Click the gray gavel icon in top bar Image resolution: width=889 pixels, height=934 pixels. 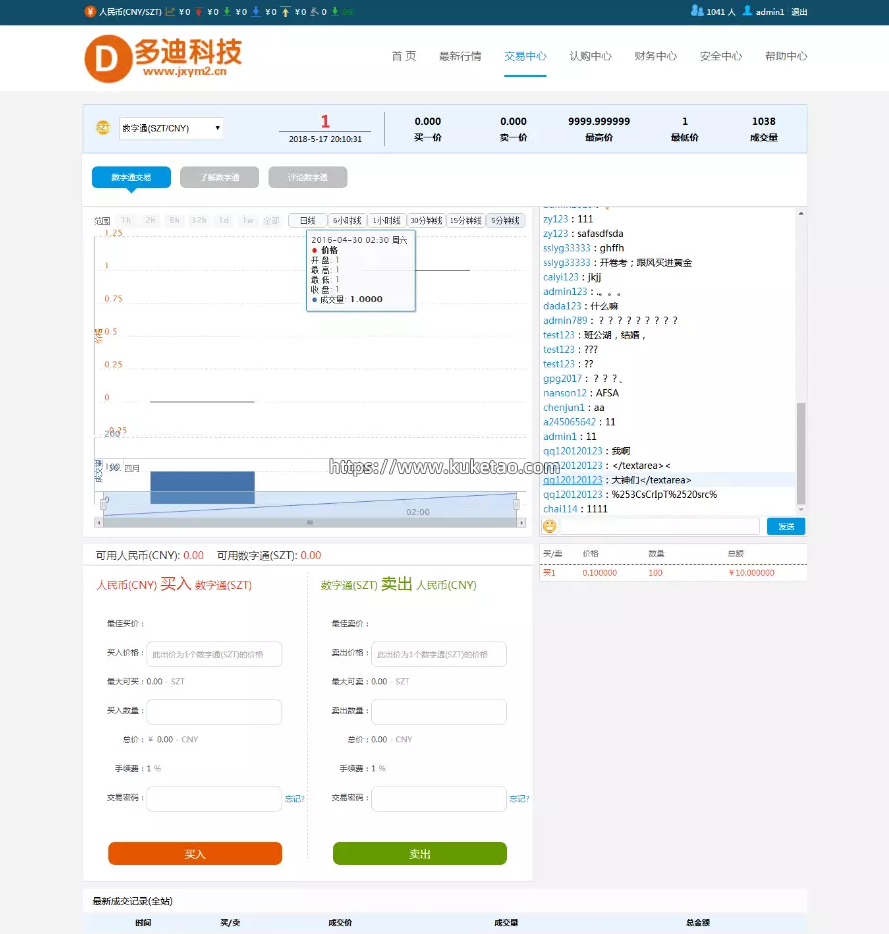coord(314,11)
